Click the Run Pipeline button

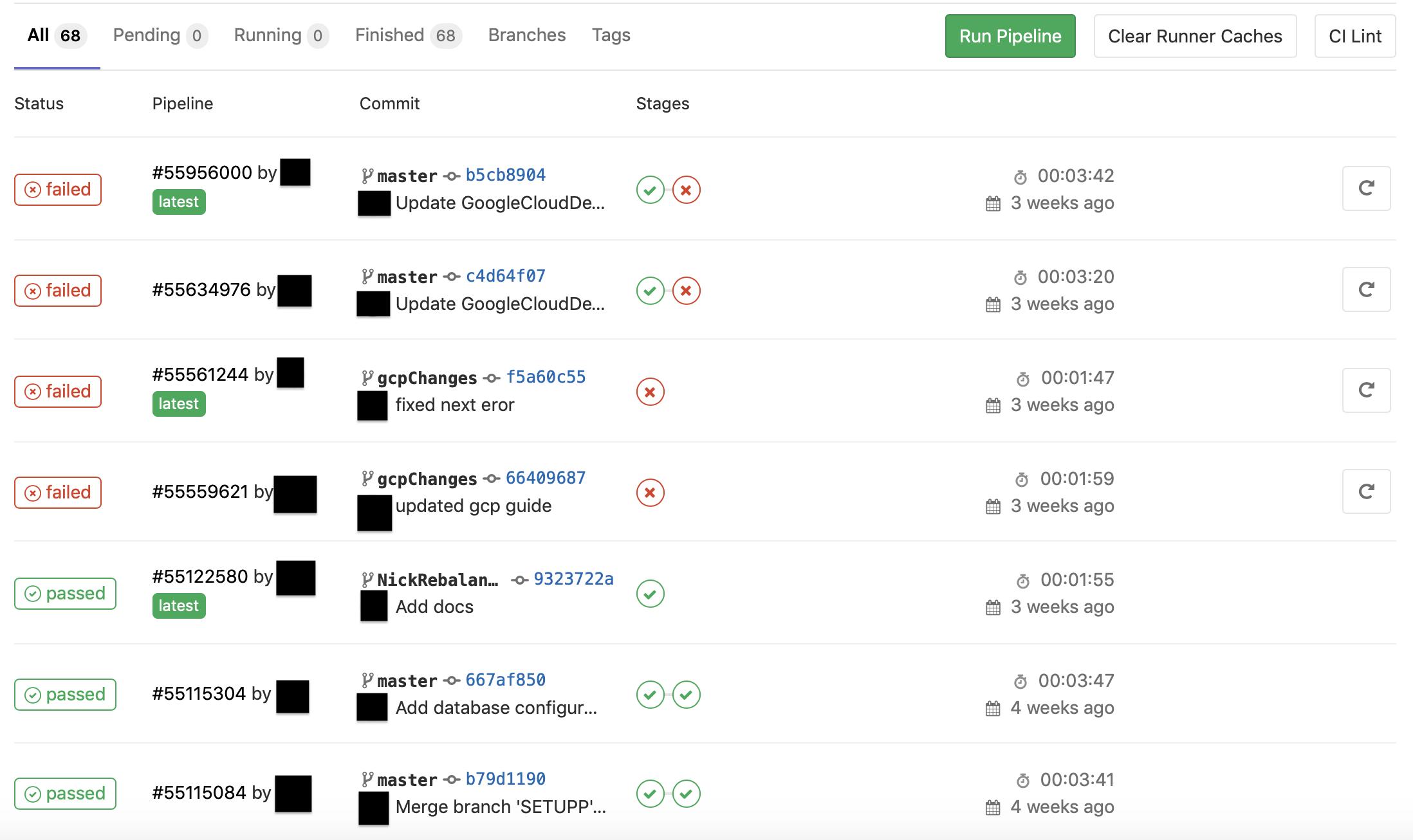pyautogui.click(x=1010, y=36)
